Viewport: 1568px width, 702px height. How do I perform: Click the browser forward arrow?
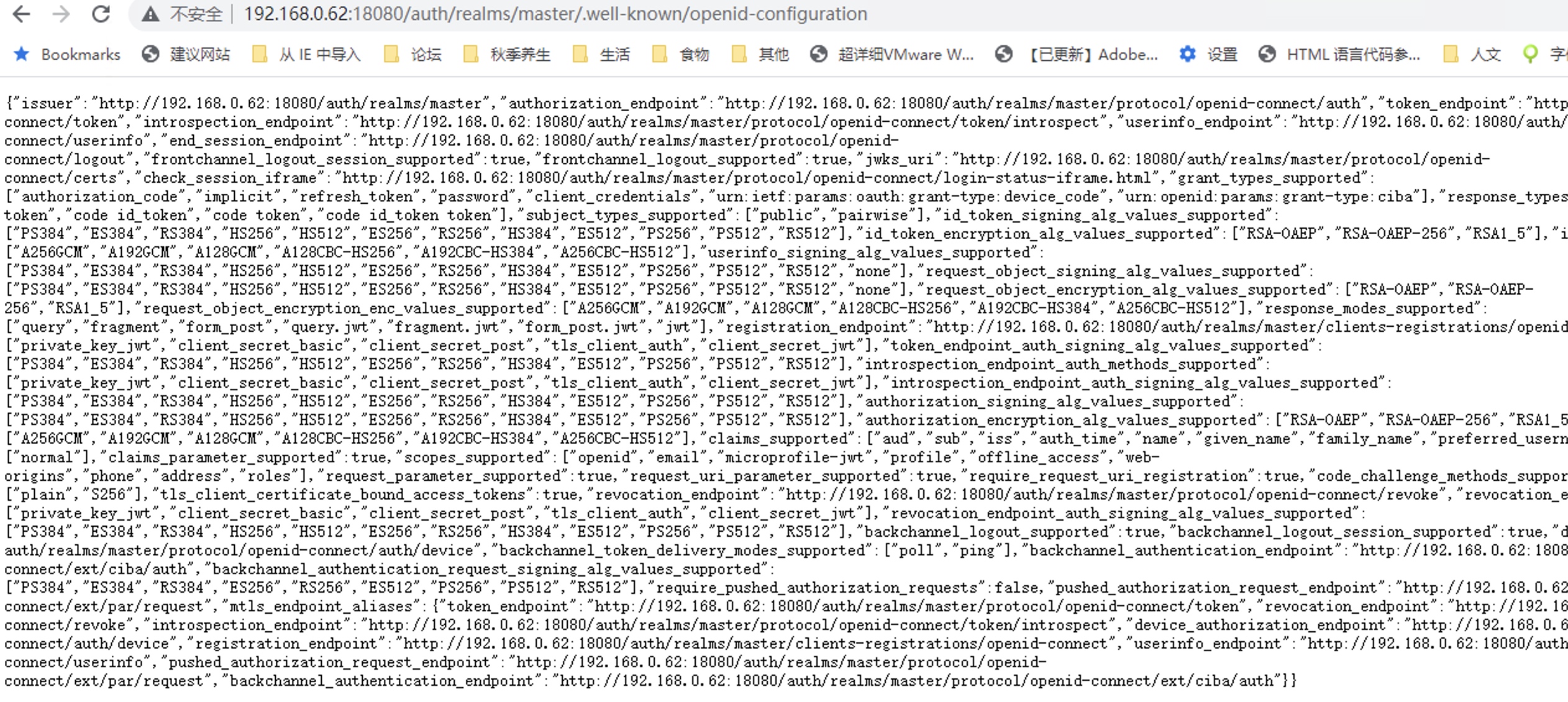click(x=61, y=14)
